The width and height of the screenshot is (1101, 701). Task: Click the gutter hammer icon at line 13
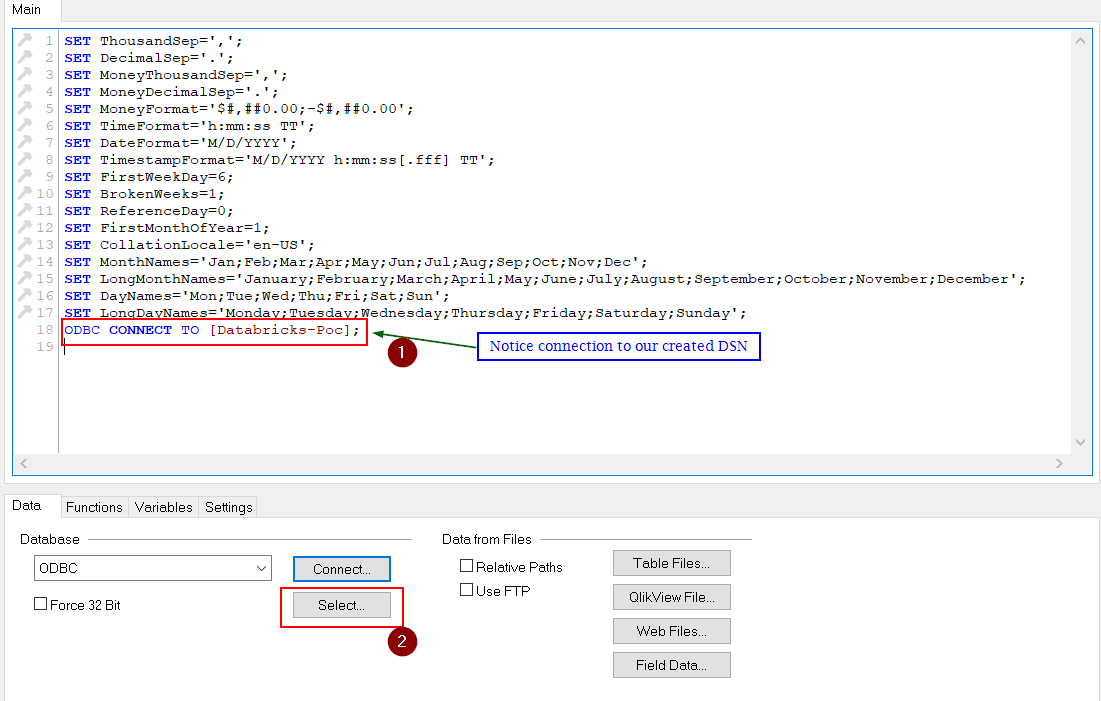click(25, 244)
